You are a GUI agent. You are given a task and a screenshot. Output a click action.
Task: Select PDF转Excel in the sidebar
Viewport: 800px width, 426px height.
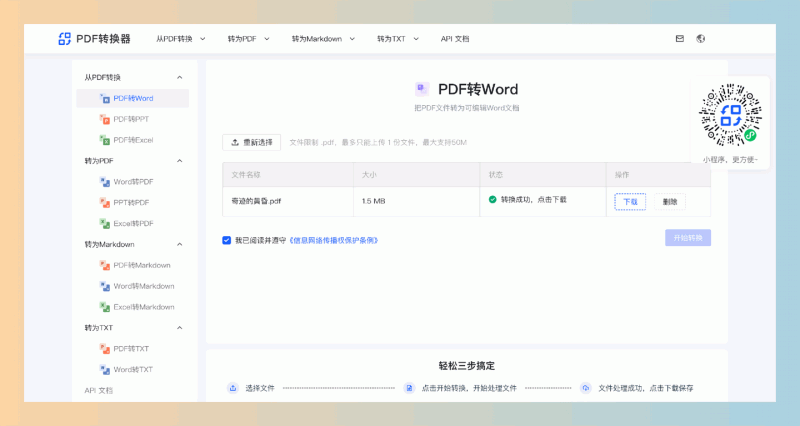(x=133, y=140)
